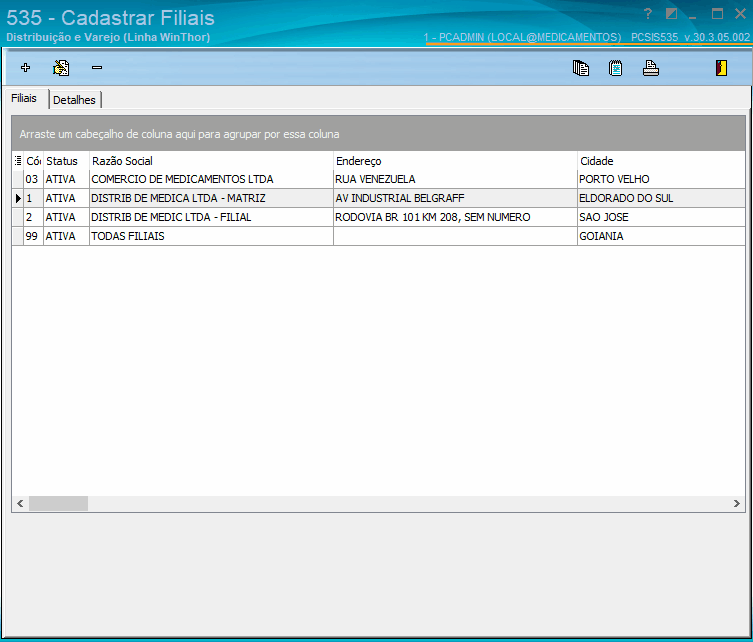
Task: Click the edit record icon in toolbar
Action: pos(61,68)
